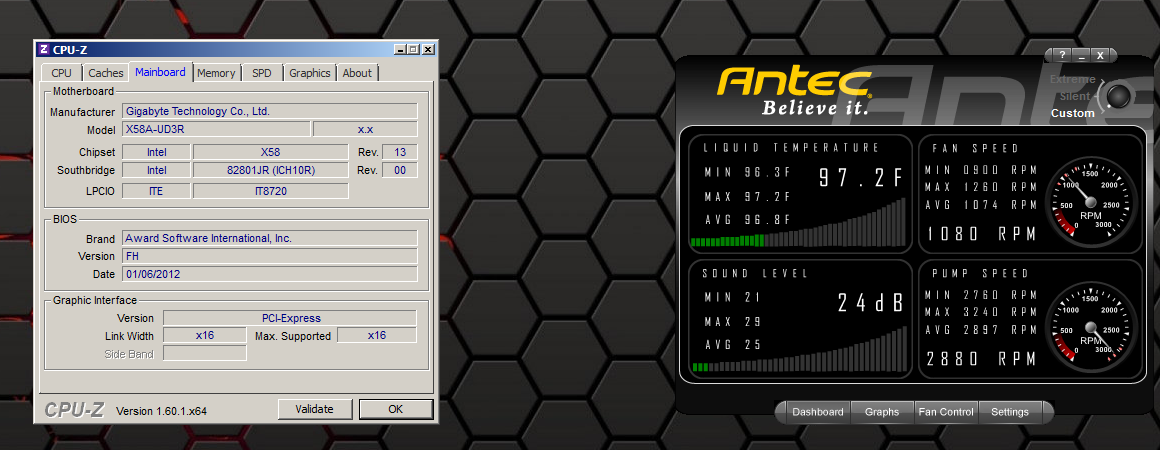1160x450 pixels.
Task: Click the Graphic Interface Version PCI-Express field
Action: click(290, 318)
